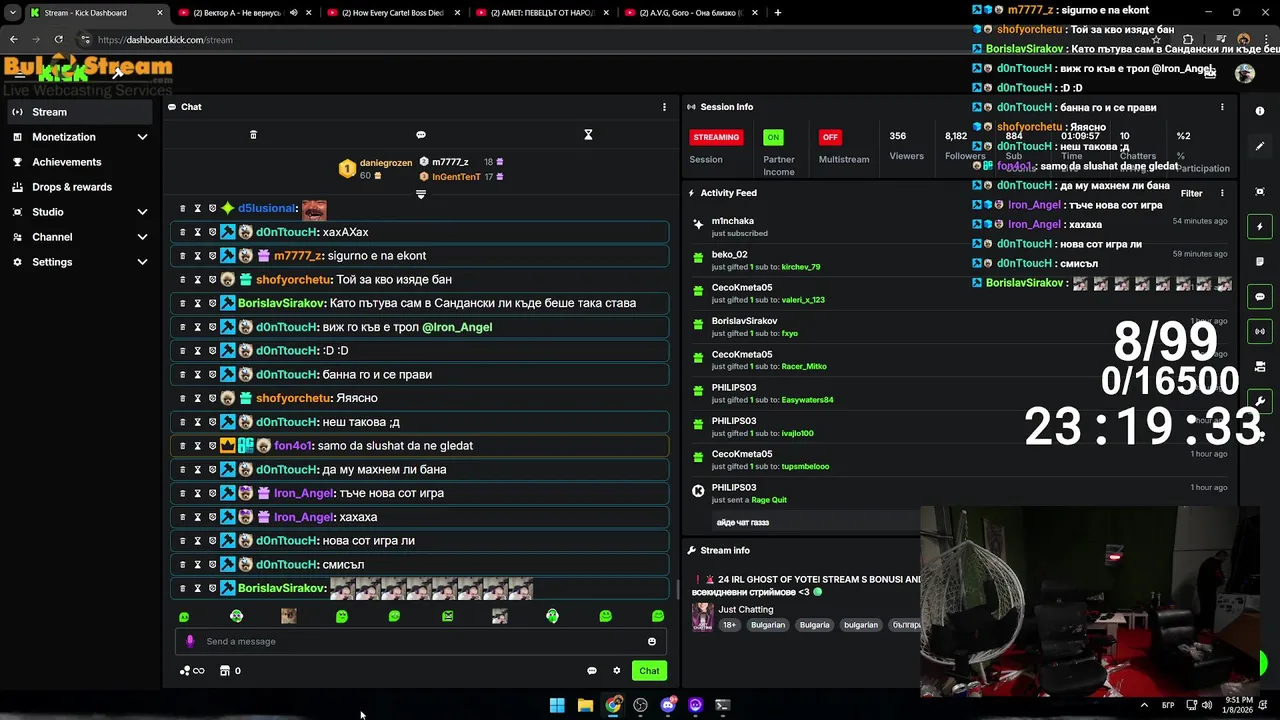Show hidden system tray icons chevron
This screenshot has height=720, width=1280.
tap(1144, 705)
